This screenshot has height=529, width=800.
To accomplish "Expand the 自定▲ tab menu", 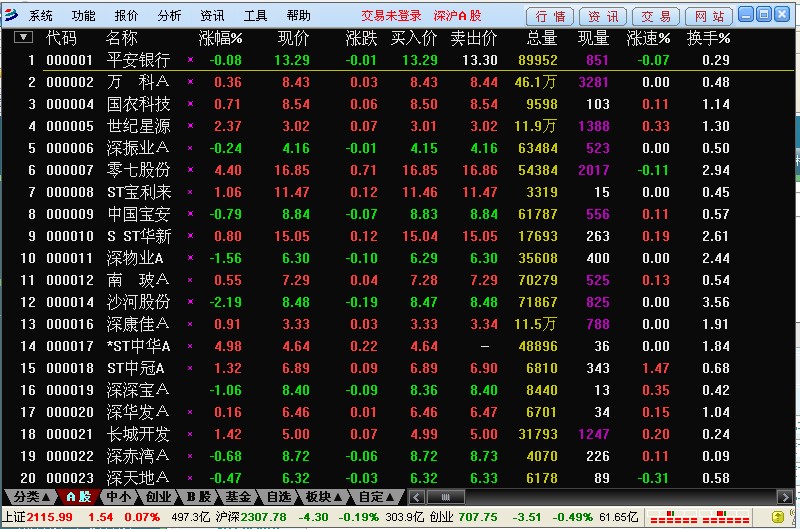I will (x=376, y=497).
